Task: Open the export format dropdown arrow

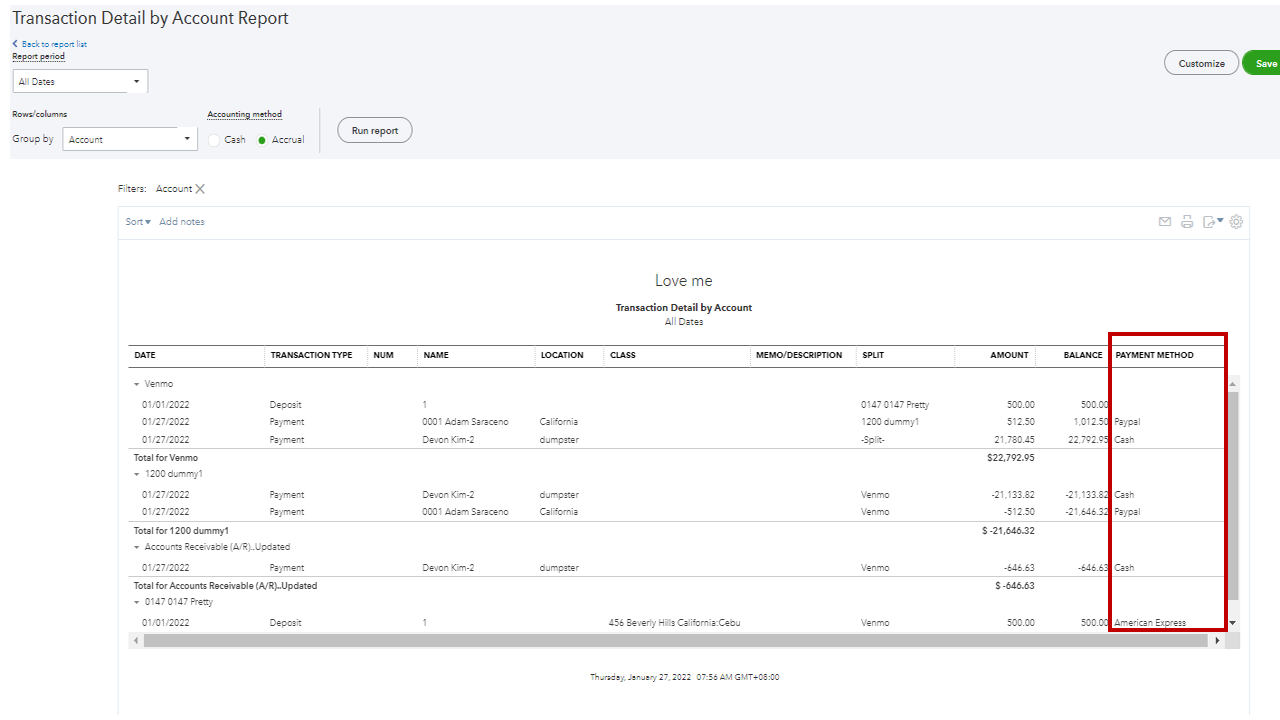Action: 1220,221
